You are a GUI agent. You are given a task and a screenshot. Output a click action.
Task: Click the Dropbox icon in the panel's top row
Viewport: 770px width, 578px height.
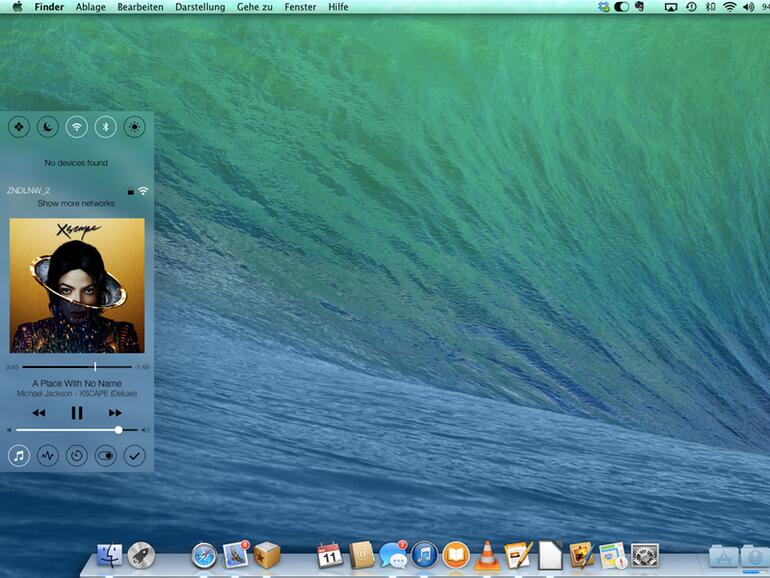(x=18, y=127)
